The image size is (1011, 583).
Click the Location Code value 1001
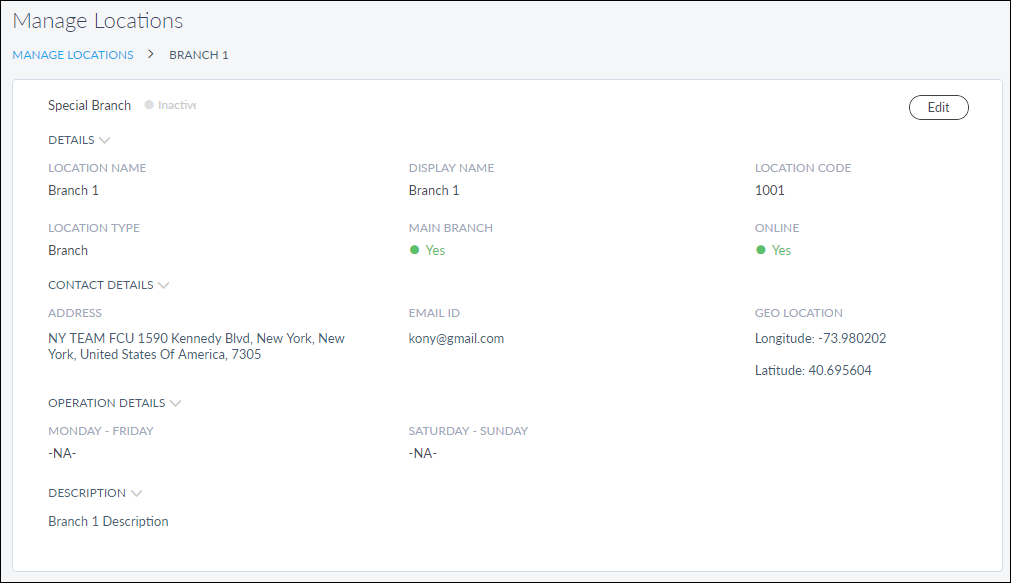pos(769,190)
